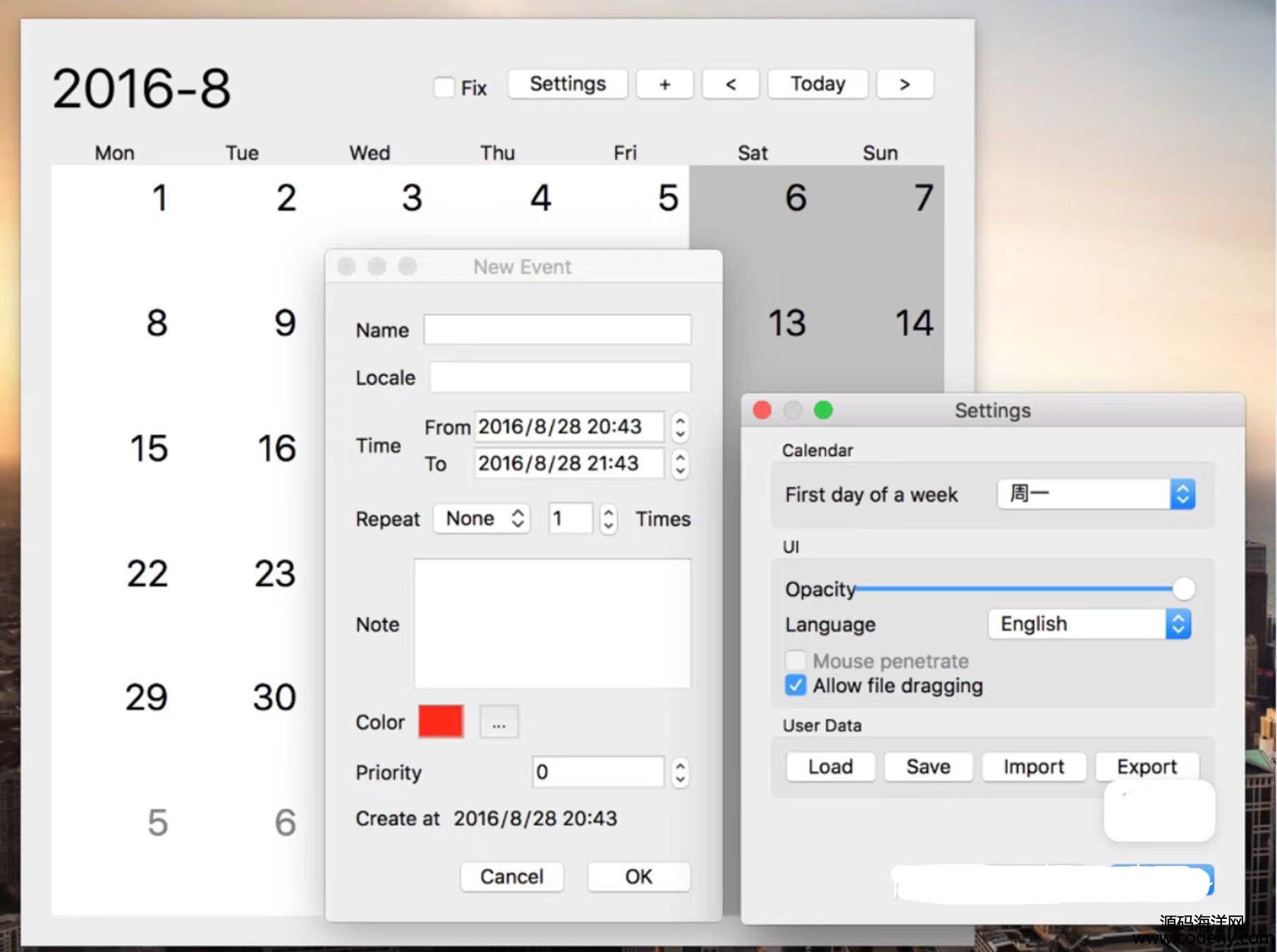Click inside the Note text area

[x=552, y=623]
